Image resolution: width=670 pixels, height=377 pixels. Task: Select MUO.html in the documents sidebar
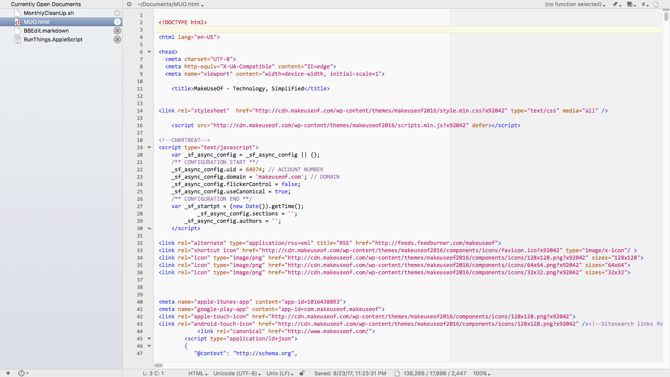pyautogui.click(x=36, y=22)
